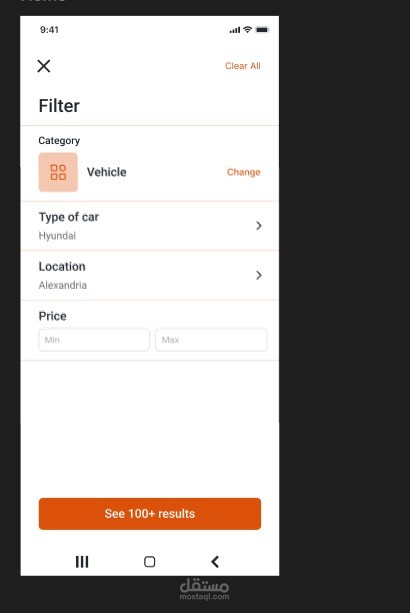Tap the mostaql.com watermark logo
Image resolution: width=410 pixels, height=613 pixels.
point(204,589)
